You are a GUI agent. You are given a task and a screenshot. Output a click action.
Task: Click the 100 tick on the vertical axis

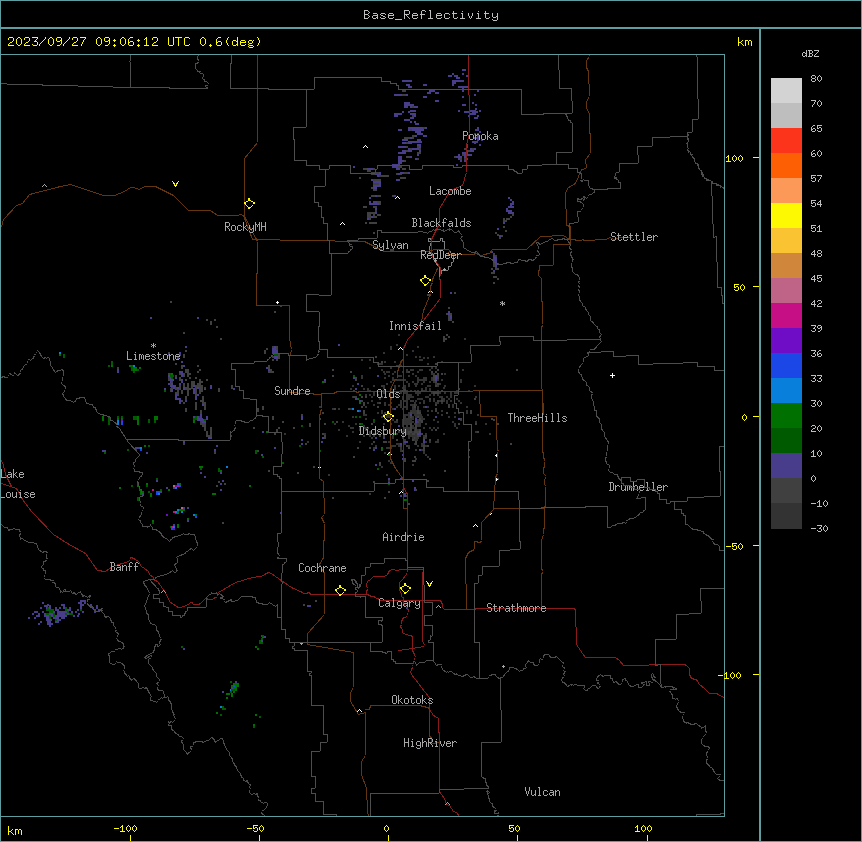point(734,158)
